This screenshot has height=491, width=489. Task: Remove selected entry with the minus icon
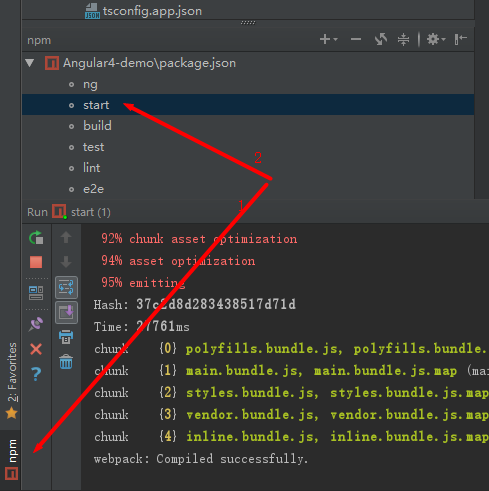(356, 39)
